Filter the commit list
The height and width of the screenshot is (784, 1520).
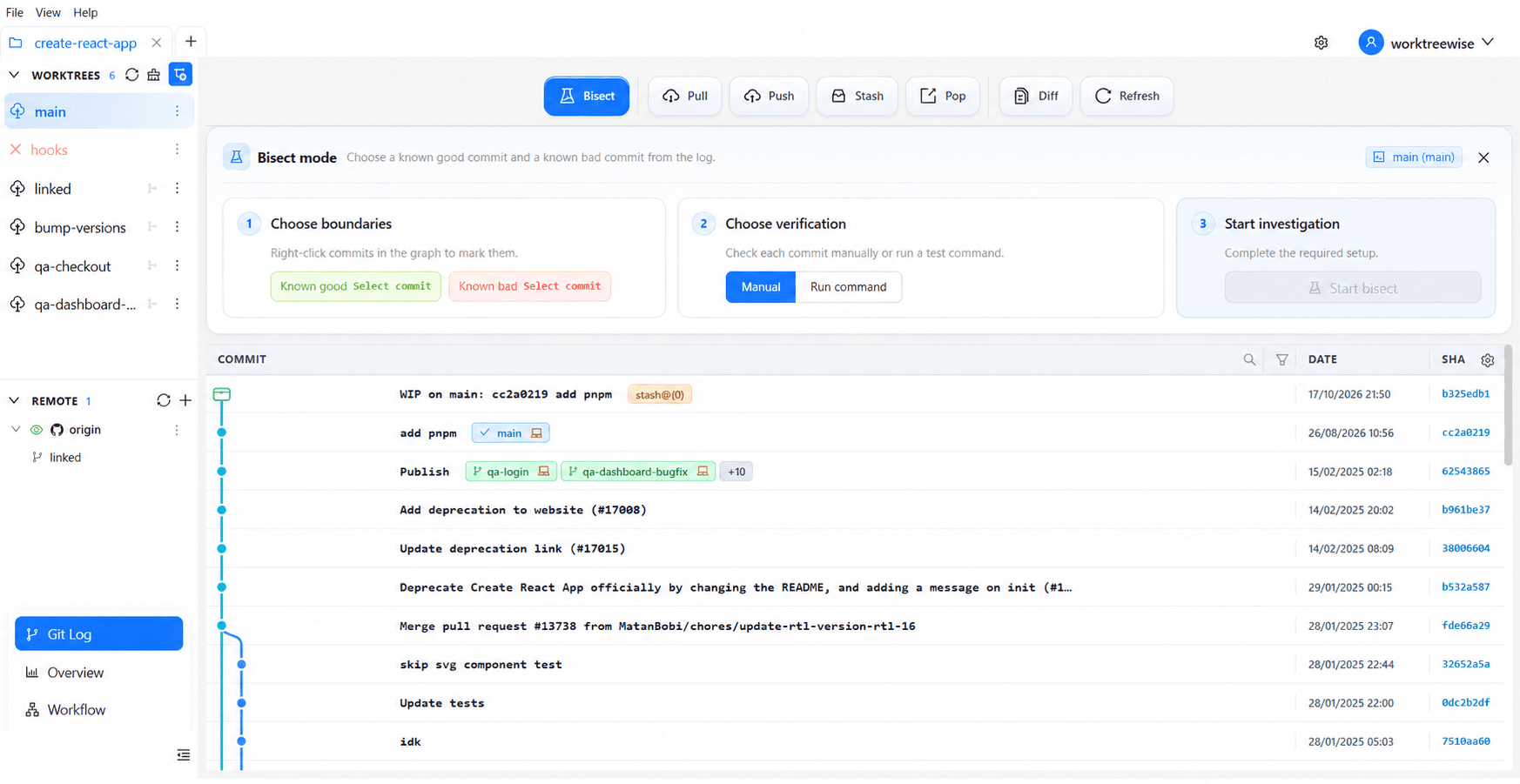1281,359
